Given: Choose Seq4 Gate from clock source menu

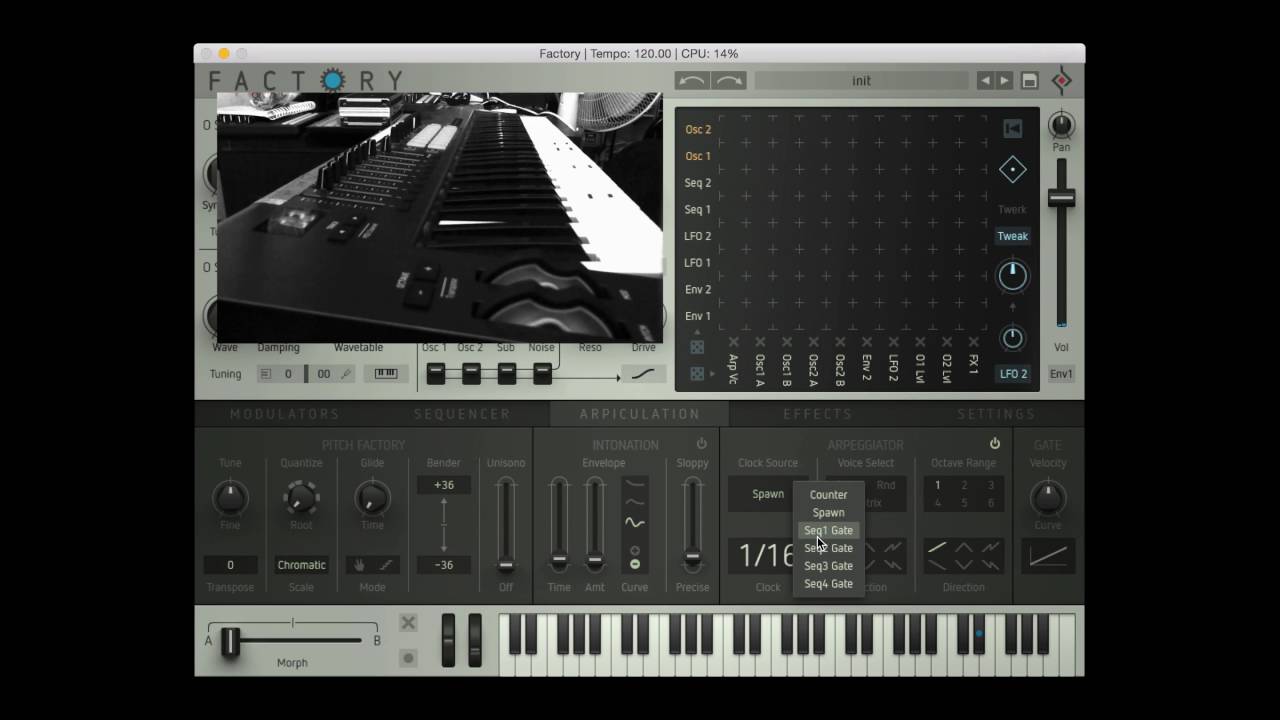Looking at the screenshot, I should (828, 584).
